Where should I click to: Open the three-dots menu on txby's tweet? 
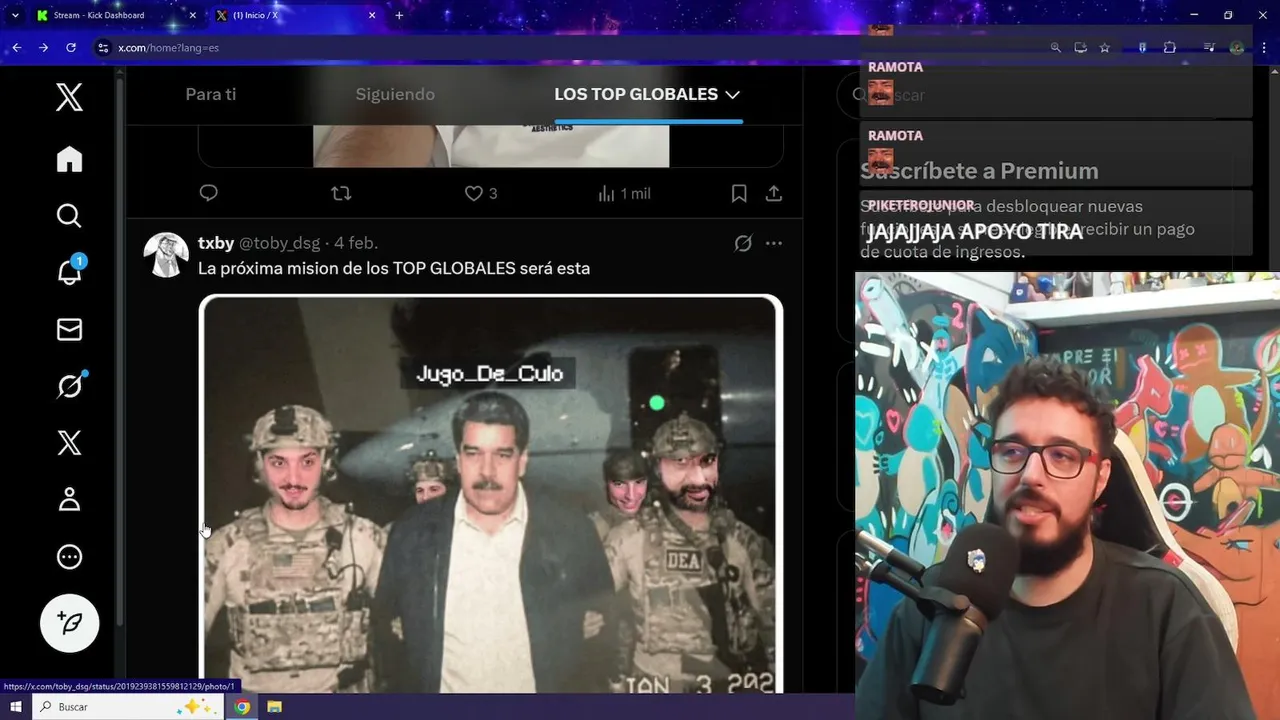coord(774,243)
